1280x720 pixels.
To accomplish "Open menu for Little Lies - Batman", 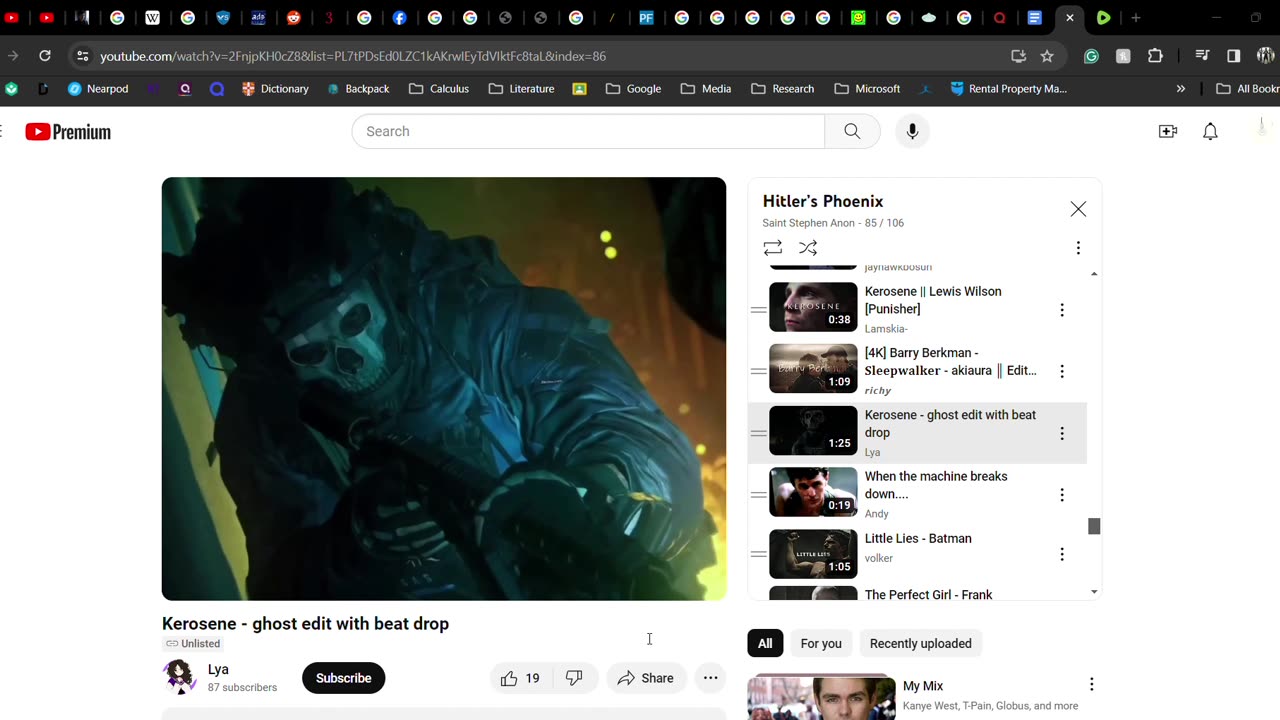I will (x=1062, y=554).
